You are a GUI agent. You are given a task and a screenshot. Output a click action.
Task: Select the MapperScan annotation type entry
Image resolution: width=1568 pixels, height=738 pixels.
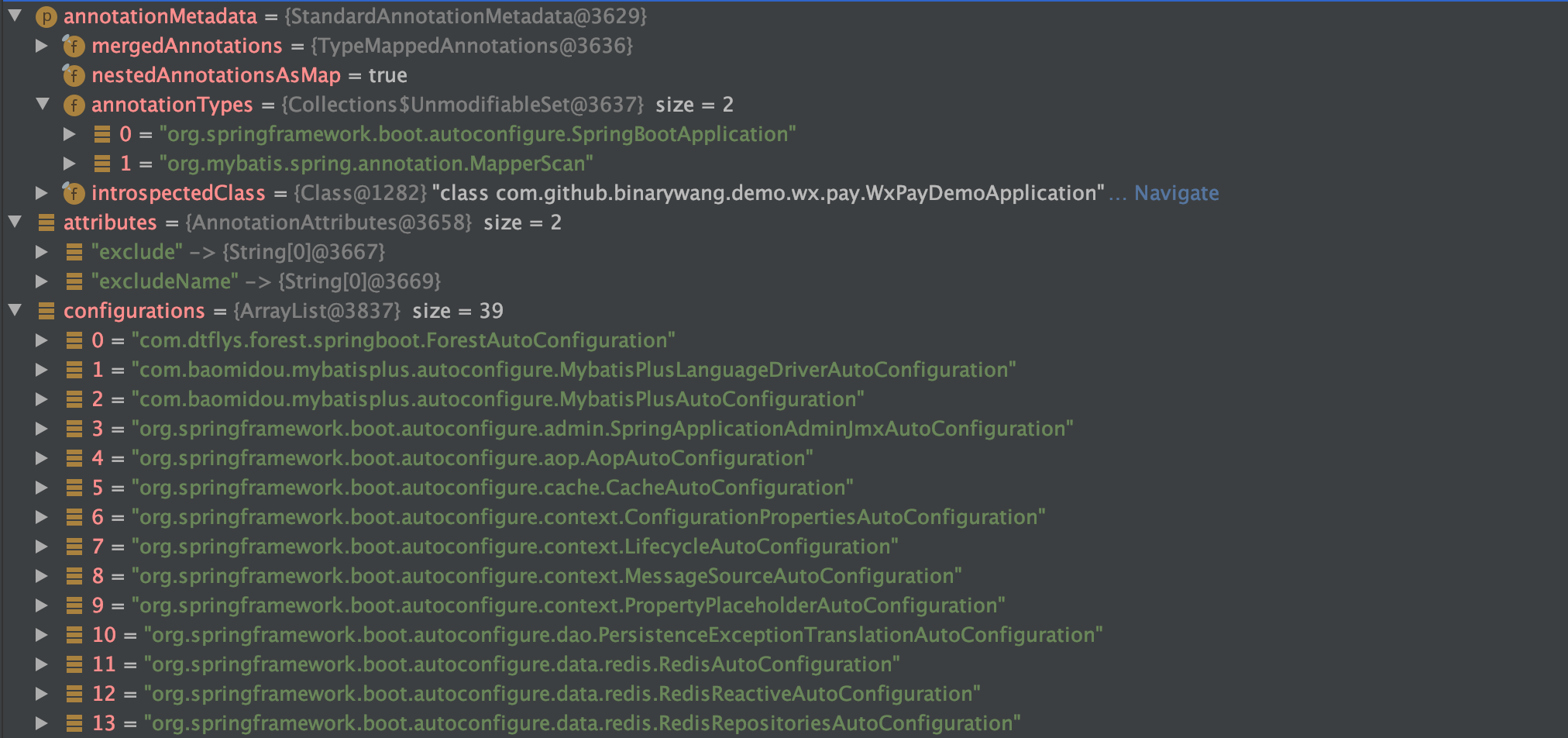[x=376, y=164]
